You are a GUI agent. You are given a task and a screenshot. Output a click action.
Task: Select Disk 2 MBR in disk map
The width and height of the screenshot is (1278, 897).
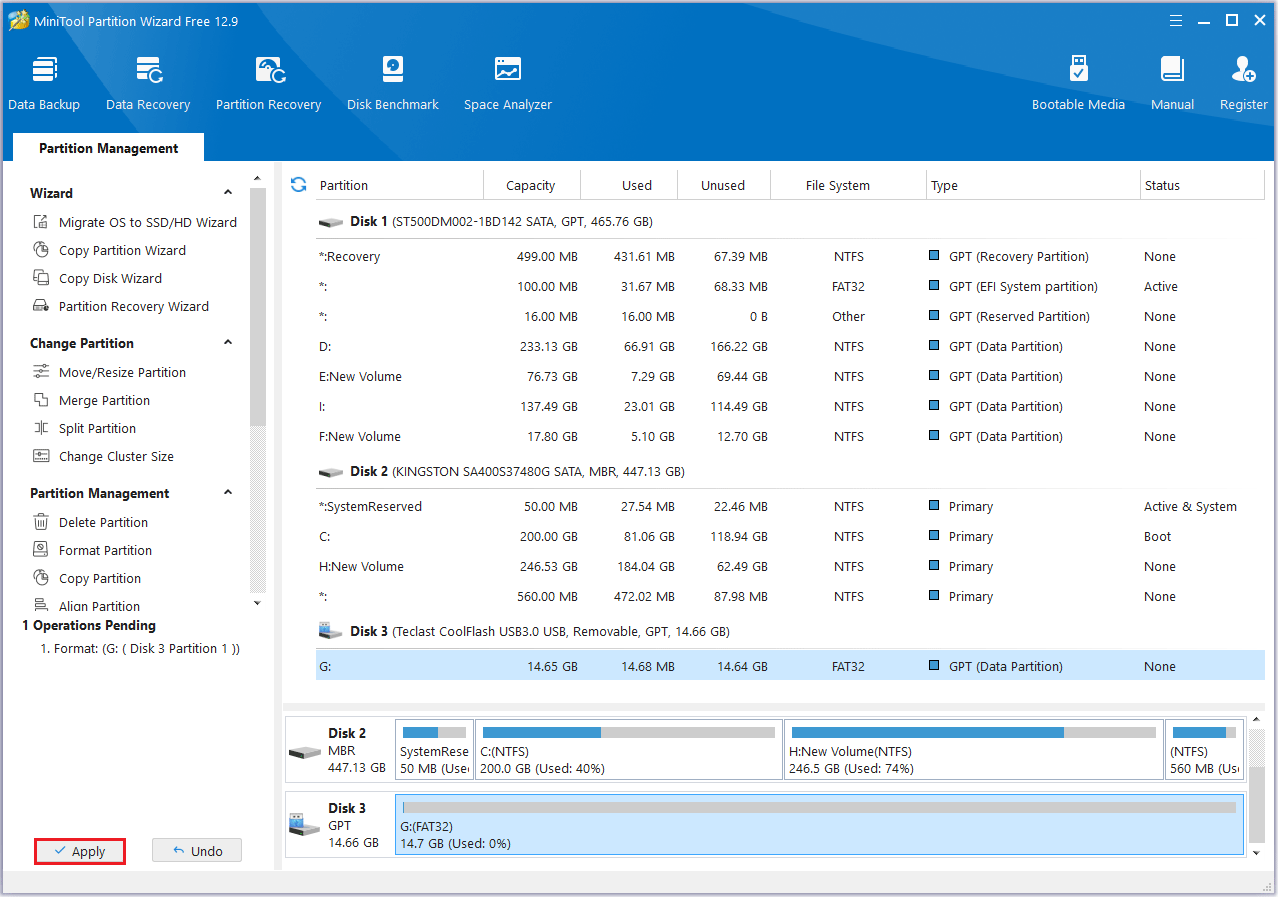pyautogui.click(x=340, y=749)
